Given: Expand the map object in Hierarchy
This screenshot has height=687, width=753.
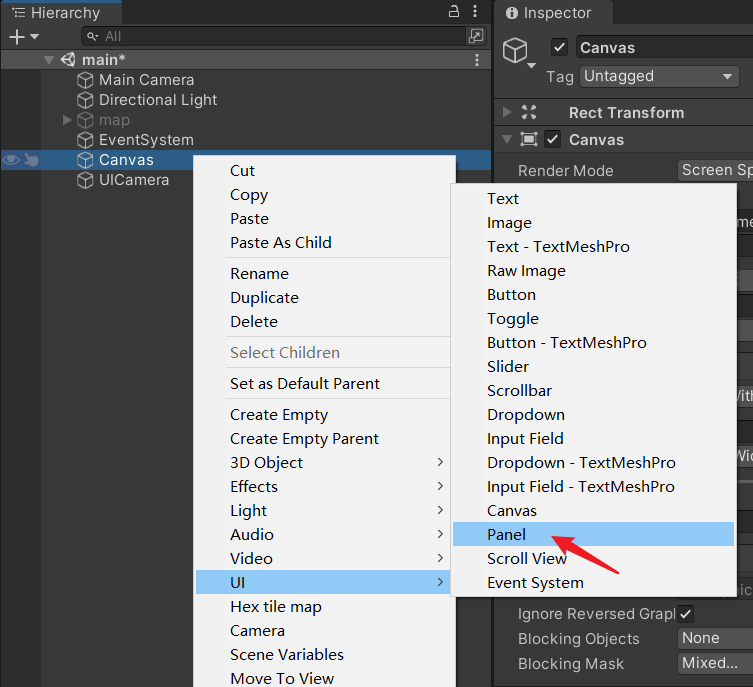Looking at the screenshot, I should (x=67, y=120).
